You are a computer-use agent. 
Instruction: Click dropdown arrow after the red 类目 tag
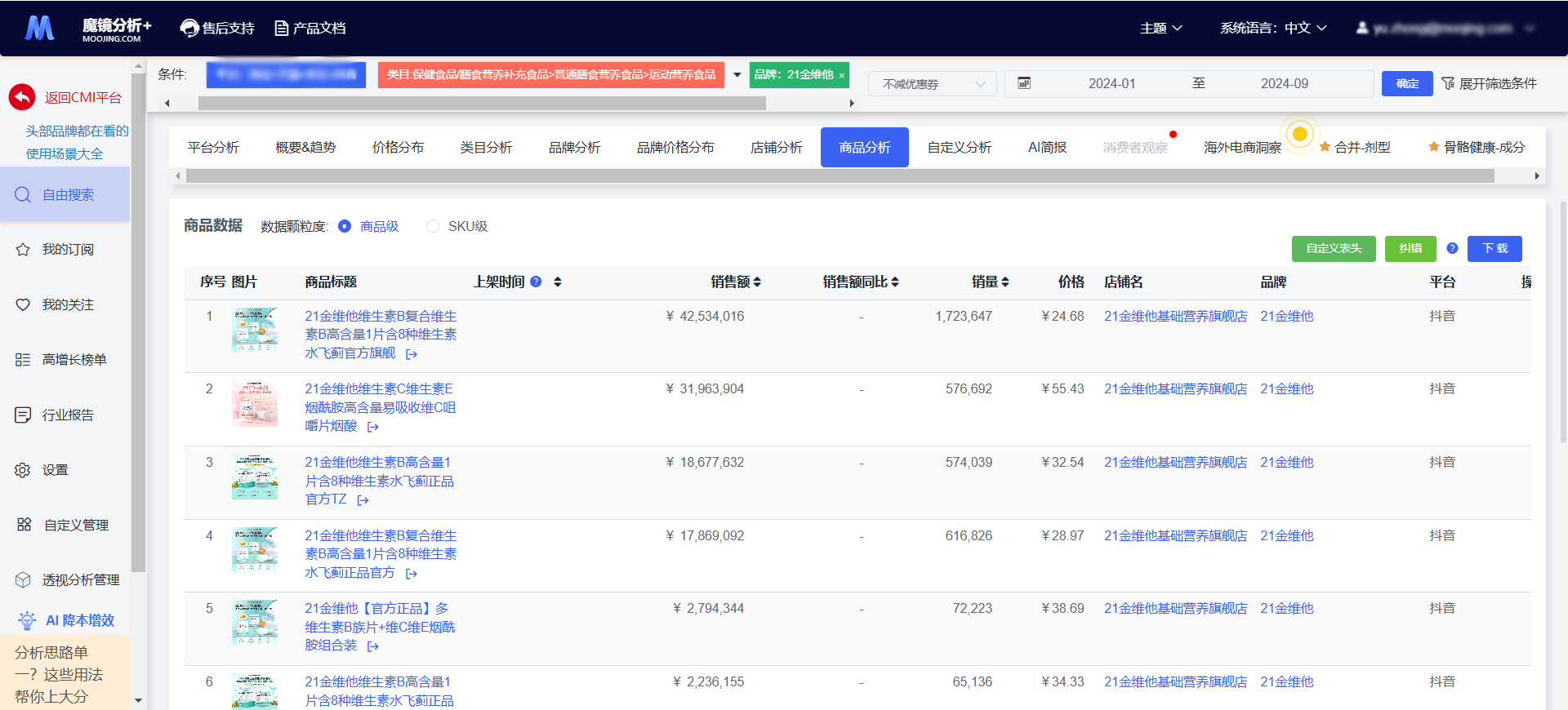737,75
